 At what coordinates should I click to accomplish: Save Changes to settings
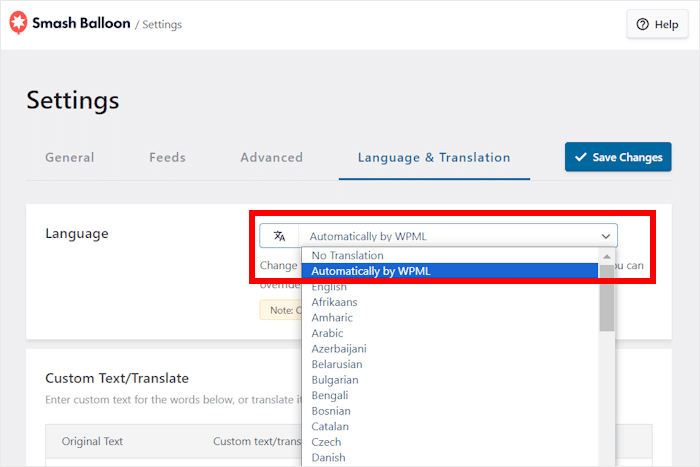618,157
